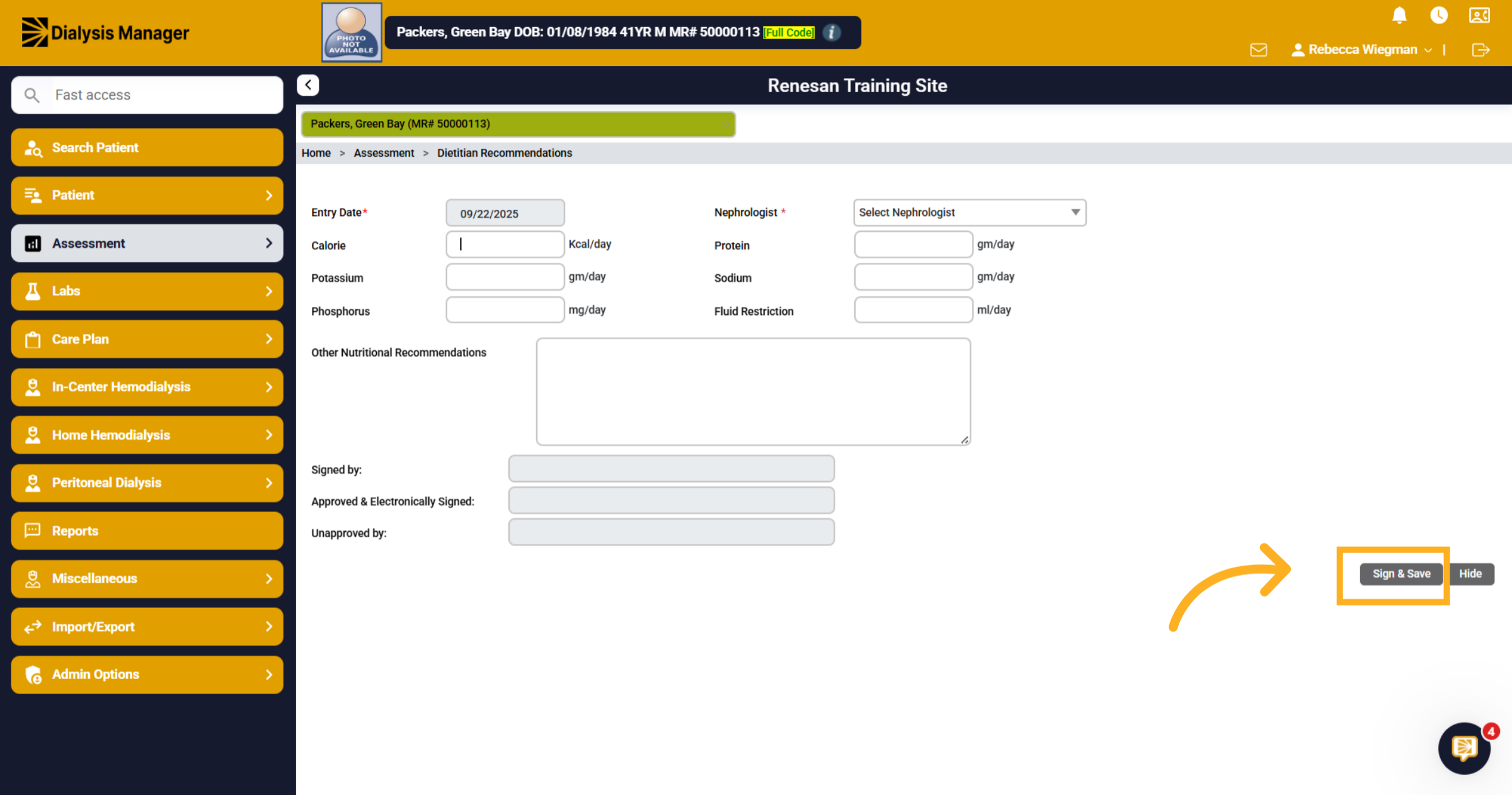Click the Import/Export arrows icon
This screenshot has height=795, width=1512.
pos(33,627)
